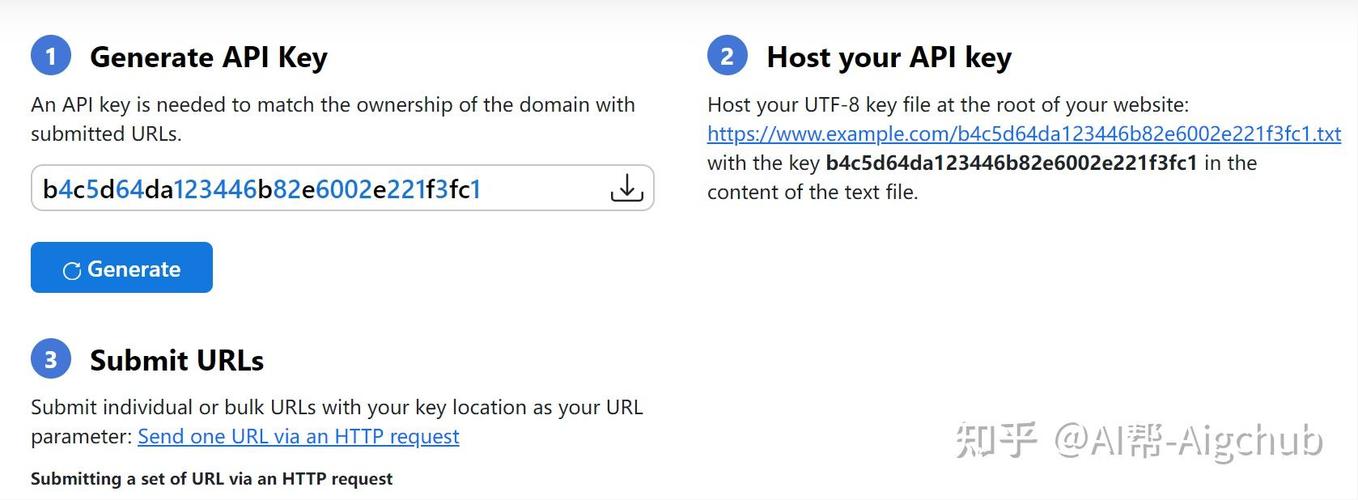
Task: Click the step 1 number circle
Action: (51, 56)
